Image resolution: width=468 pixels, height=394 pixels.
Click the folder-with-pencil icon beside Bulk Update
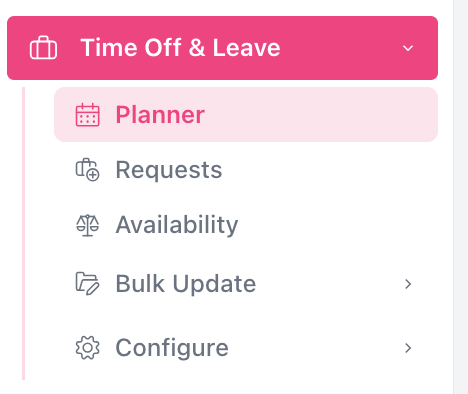87,284
